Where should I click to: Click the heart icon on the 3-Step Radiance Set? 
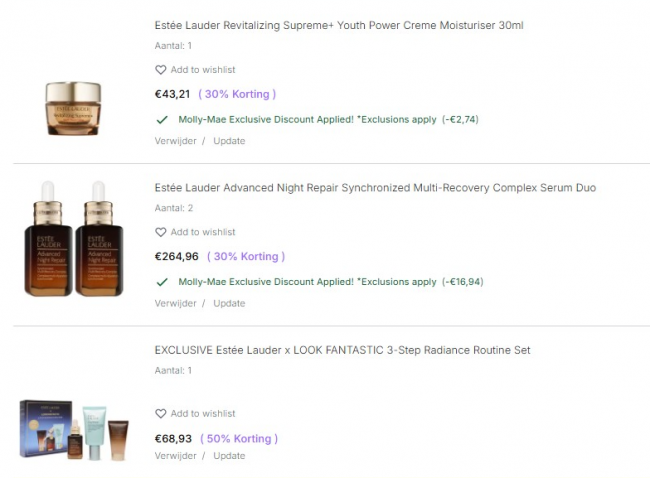point(160,414)
